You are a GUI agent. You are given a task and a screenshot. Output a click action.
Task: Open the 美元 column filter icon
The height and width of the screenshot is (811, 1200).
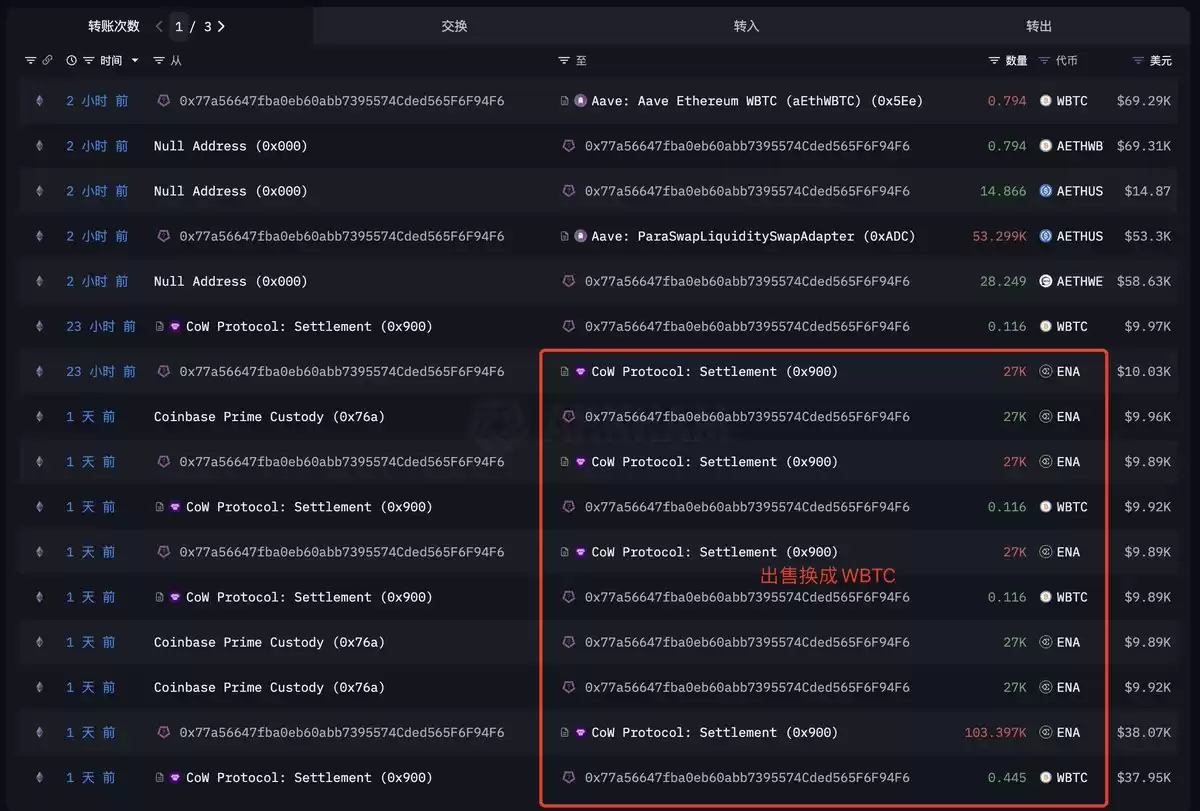point(1138,61)
